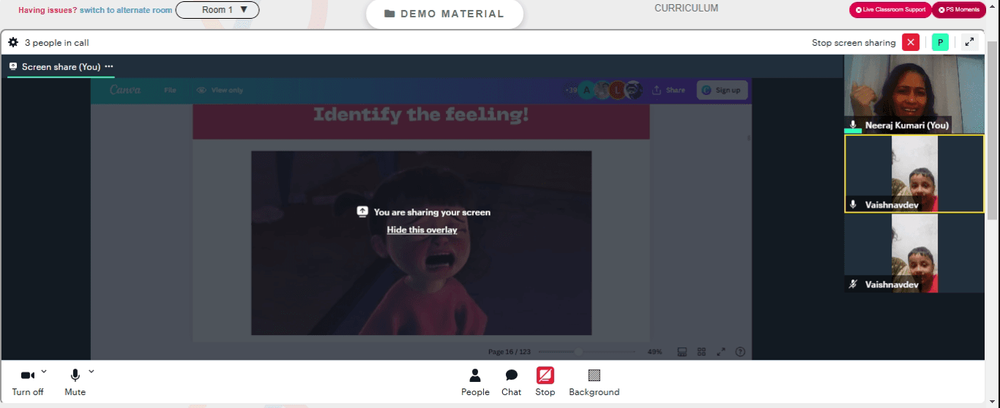Click crying girl image on slide
The height and width of the screenshot is (408, 1000).
click(421, 243)
